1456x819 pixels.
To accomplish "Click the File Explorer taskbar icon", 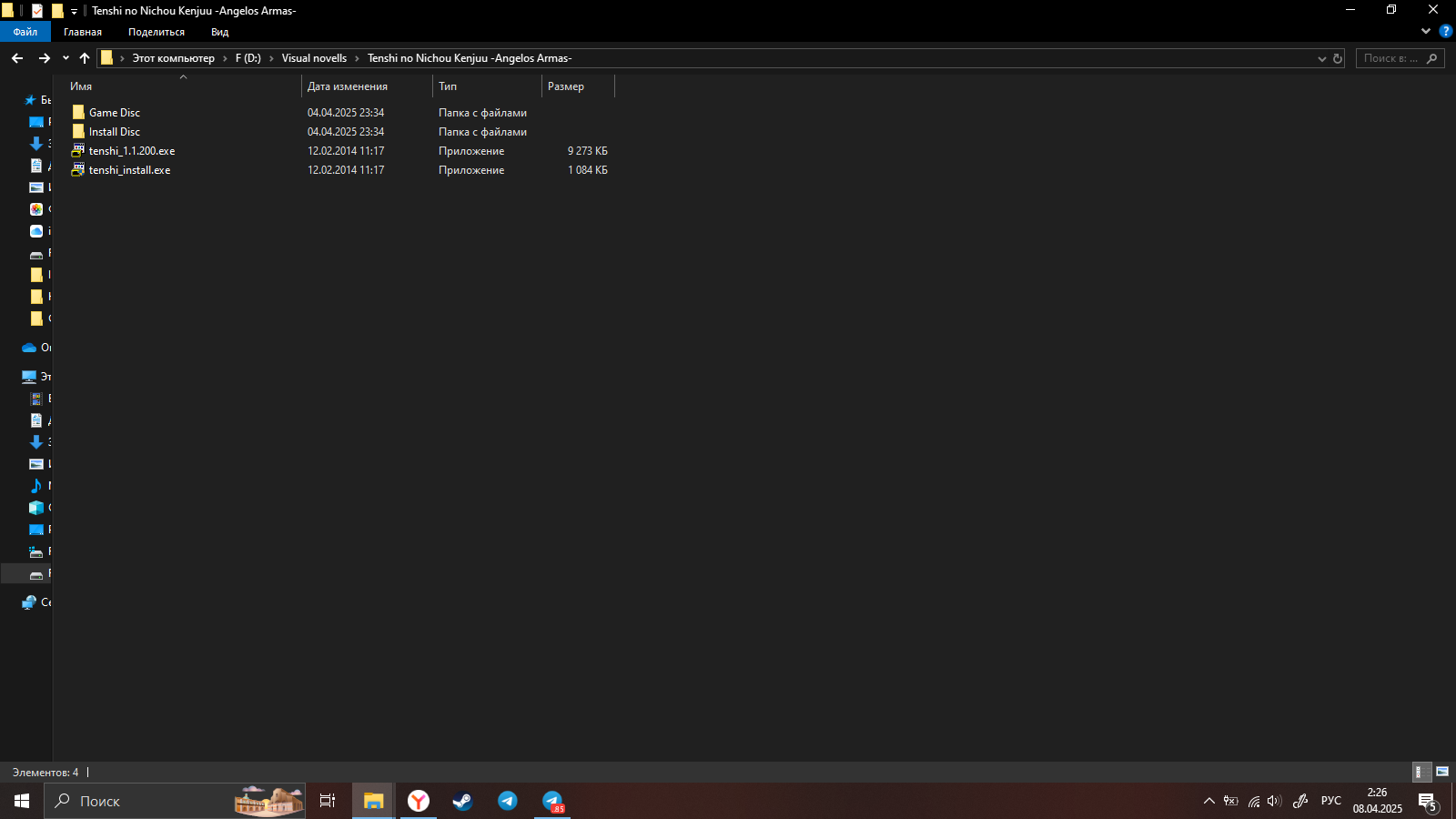I will [373, 801].
